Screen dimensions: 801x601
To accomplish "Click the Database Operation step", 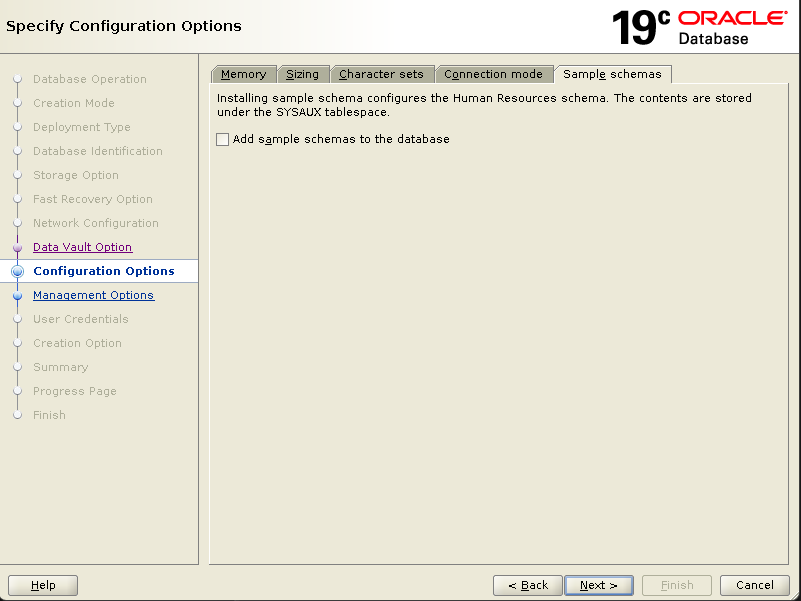I will [90, 79].
